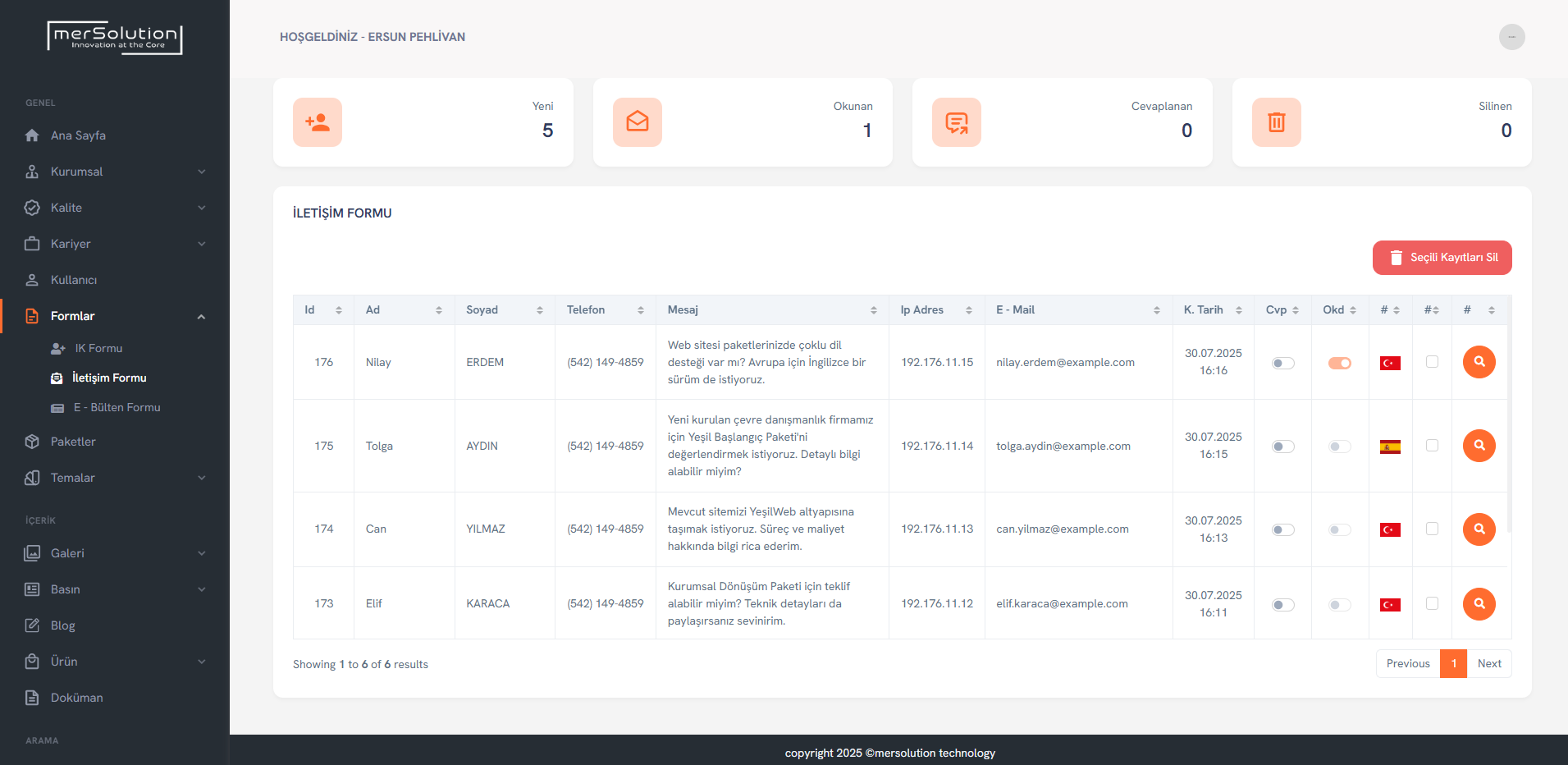This screenshot has height=765, width=1568.
Task: Click the Spanish flag in Tolga's row
Action: coord(1390,447)
